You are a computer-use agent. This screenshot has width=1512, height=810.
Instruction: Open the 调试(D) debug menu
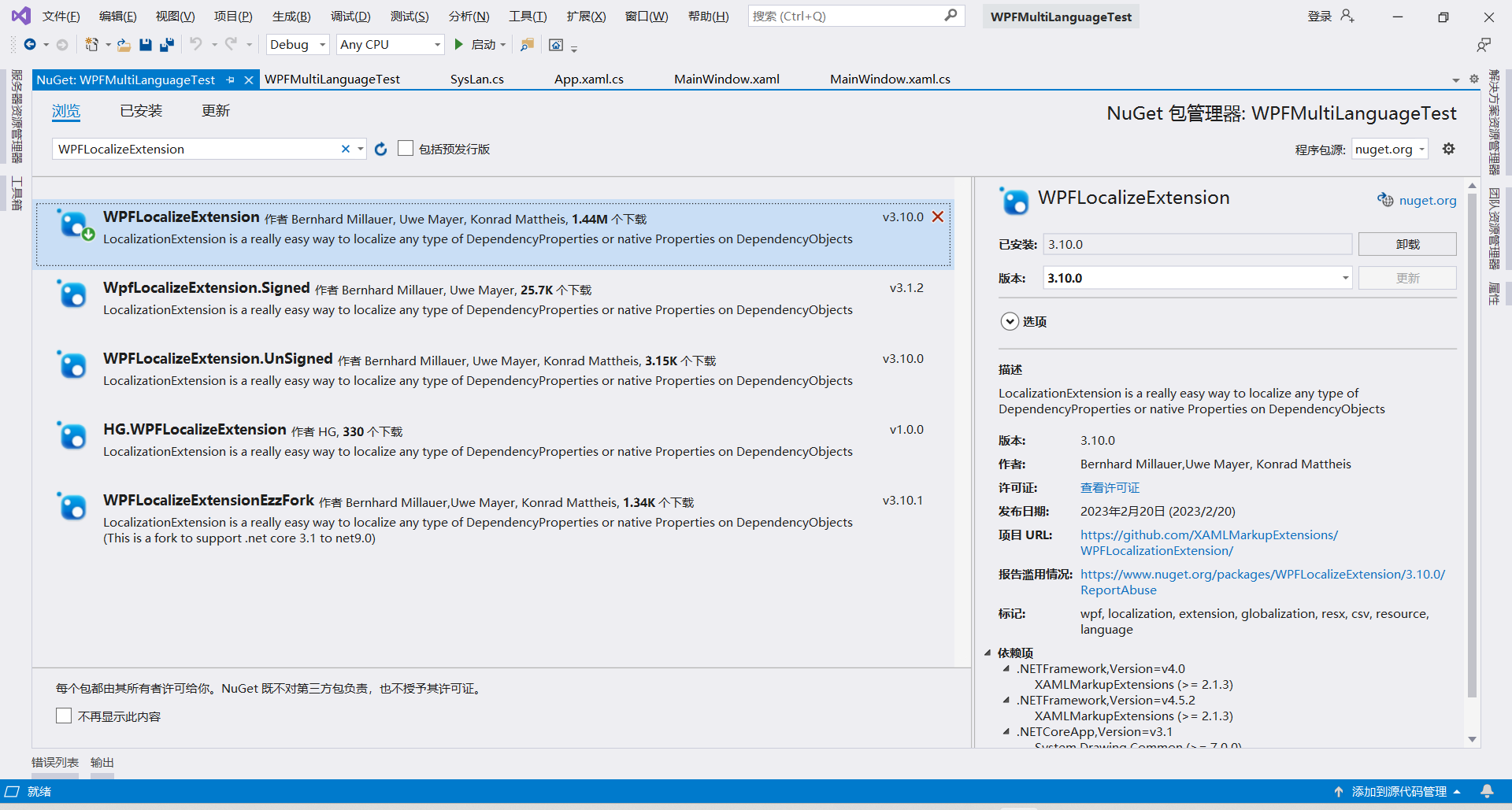coord(350,17)
